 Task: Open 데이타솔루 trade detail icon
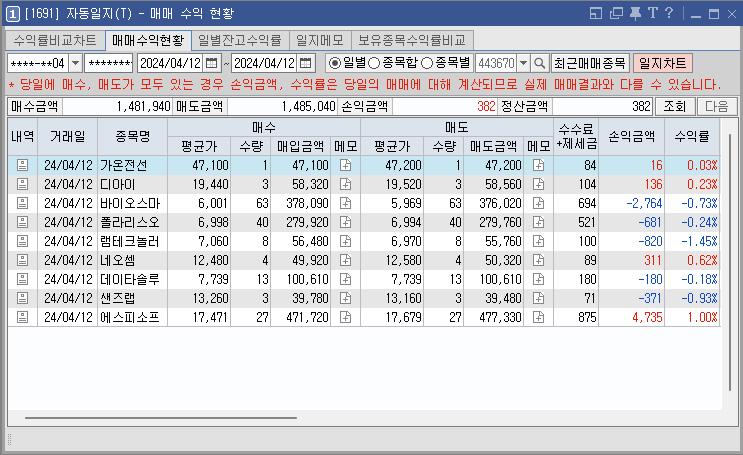(22, 279)
